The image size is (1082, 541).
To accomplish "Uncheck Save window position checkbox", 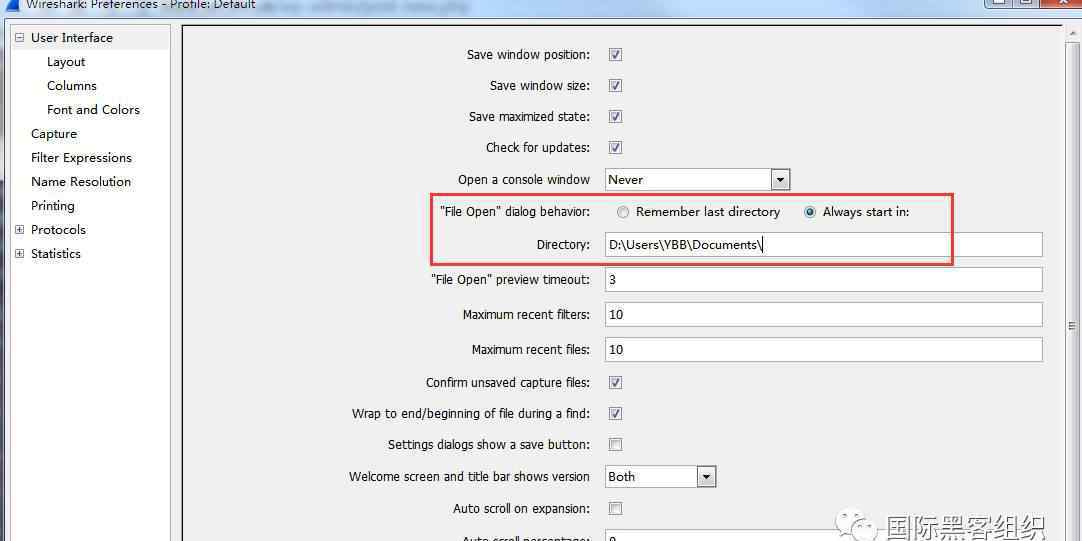I will click(x=616, y=55).
